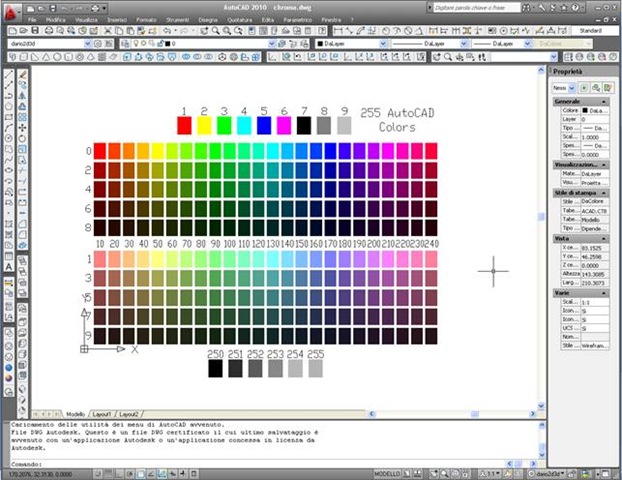Select the Line tool in left toolbar
Viewport: 622px width, 480px height.
pyautogui.click(x=9, y=73)
